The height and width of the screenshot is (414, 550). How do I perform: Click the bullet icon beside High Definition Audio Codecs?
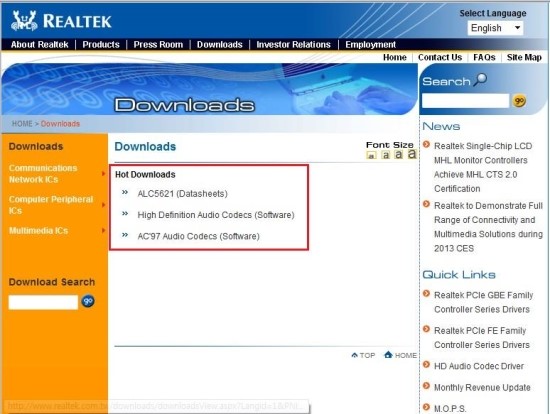click(125, 214)
